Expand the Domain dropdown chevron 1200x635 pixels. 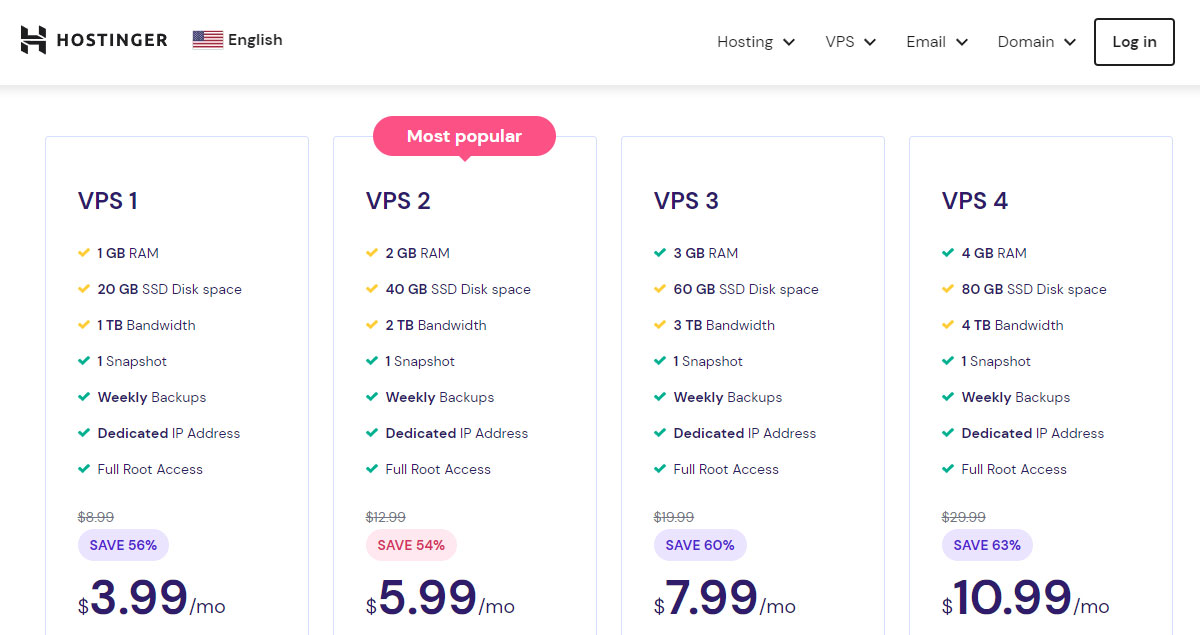point(1070,42)
